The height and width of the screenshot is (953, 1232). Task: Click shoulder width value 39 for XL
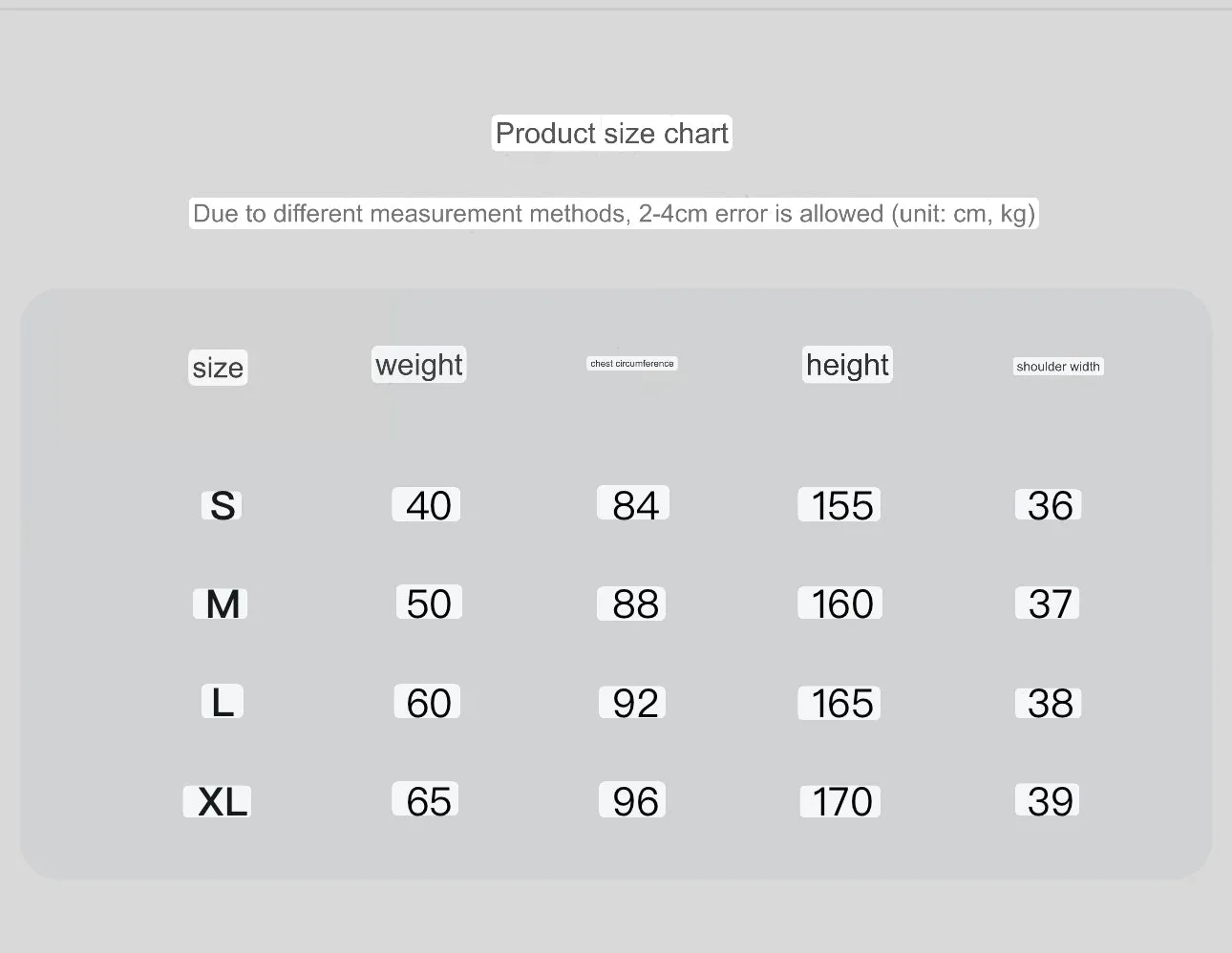pyautogui.click(x=1048, y=800)
